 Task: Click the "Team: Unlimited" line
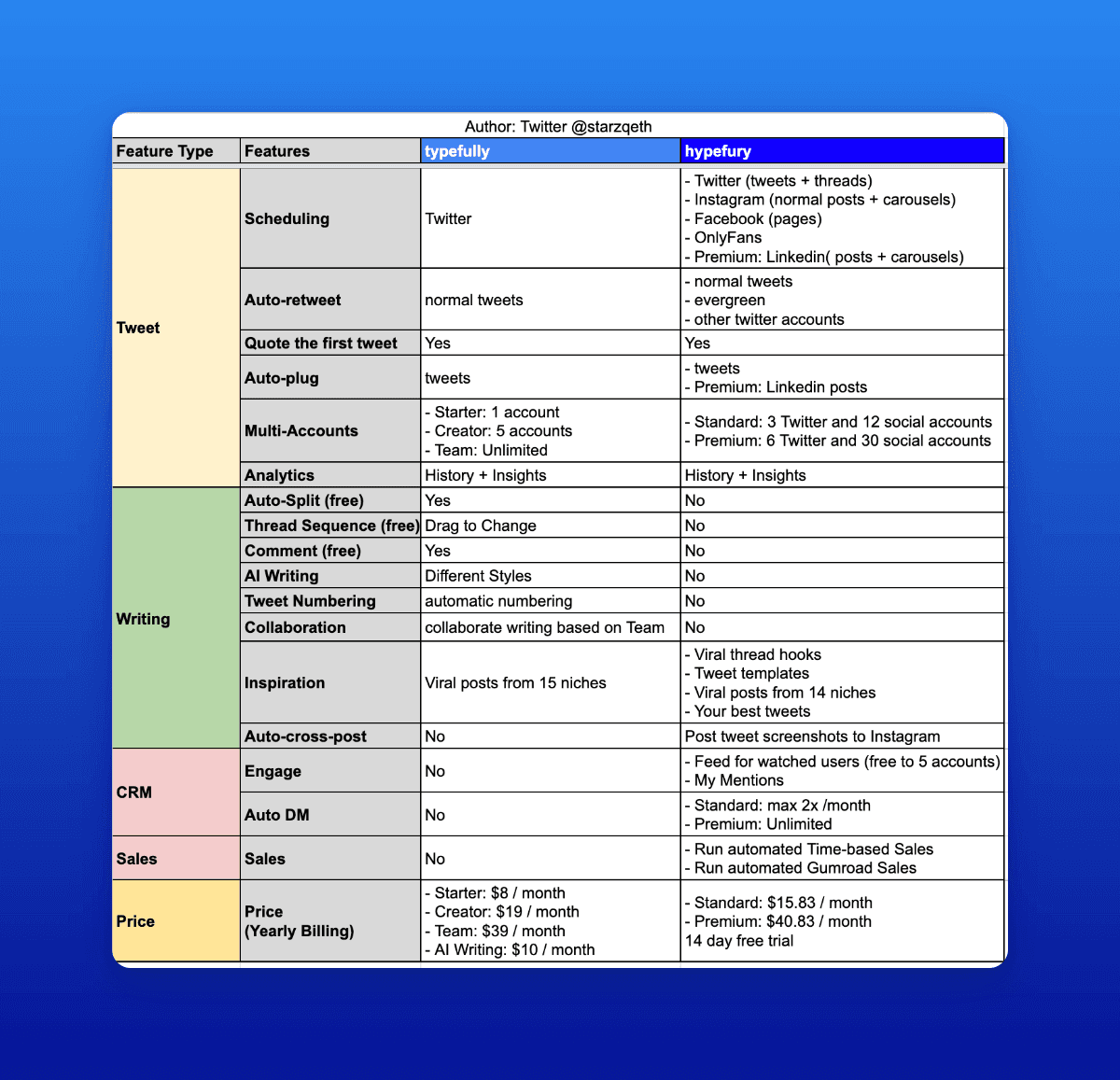486,450
